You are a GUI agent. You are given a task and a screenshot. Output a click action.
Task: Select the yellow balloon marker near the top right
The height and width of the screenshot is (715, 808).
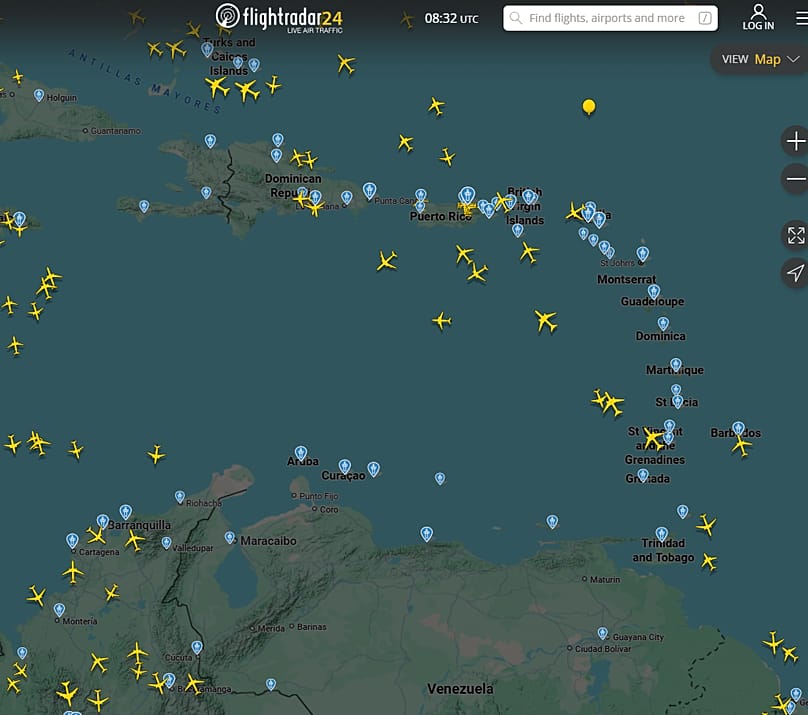pos(589,103)
